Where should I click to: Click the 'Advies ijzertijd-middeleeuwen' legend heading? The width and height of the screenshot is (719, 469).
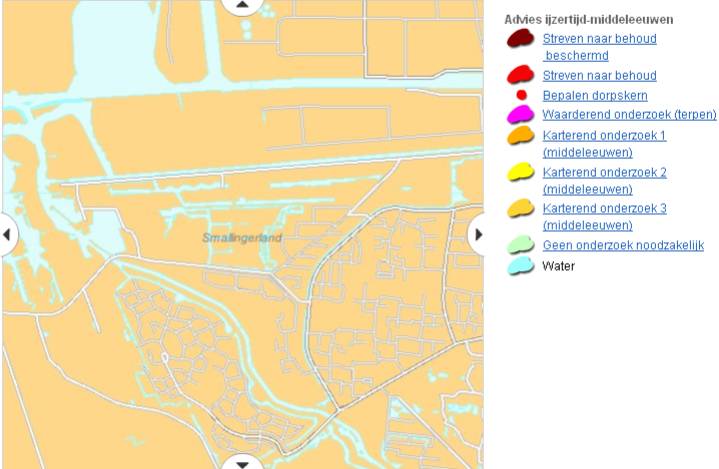point(589,20)
